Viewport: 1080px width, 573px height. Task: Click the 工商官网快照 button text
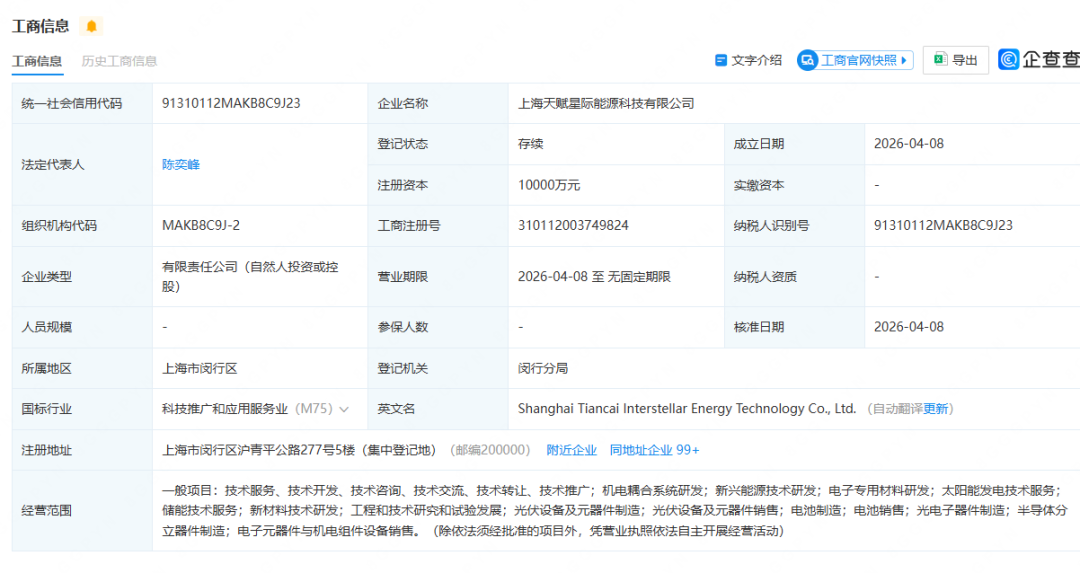point(858,60)
